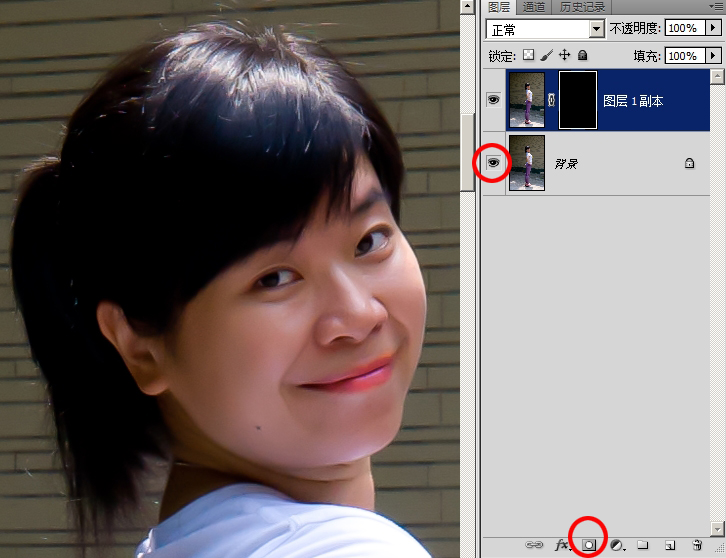Click the mask link chain icon

tap(551, 100)
